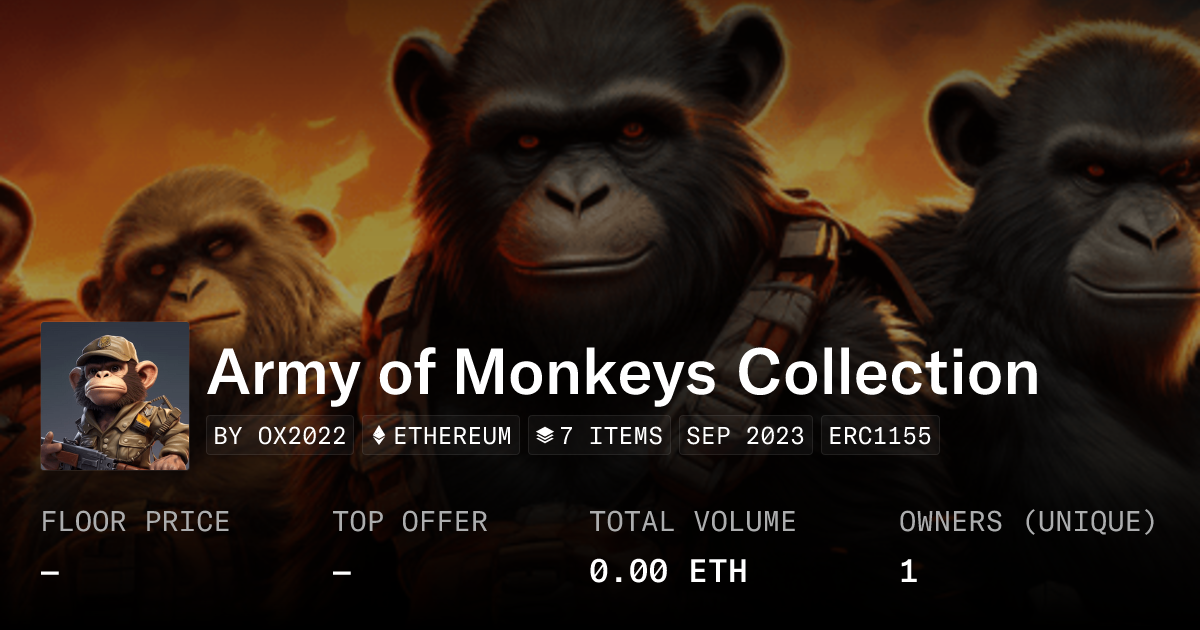Click the TOP OFFER label
1200x630 pixels.
(x=410, y=522)
